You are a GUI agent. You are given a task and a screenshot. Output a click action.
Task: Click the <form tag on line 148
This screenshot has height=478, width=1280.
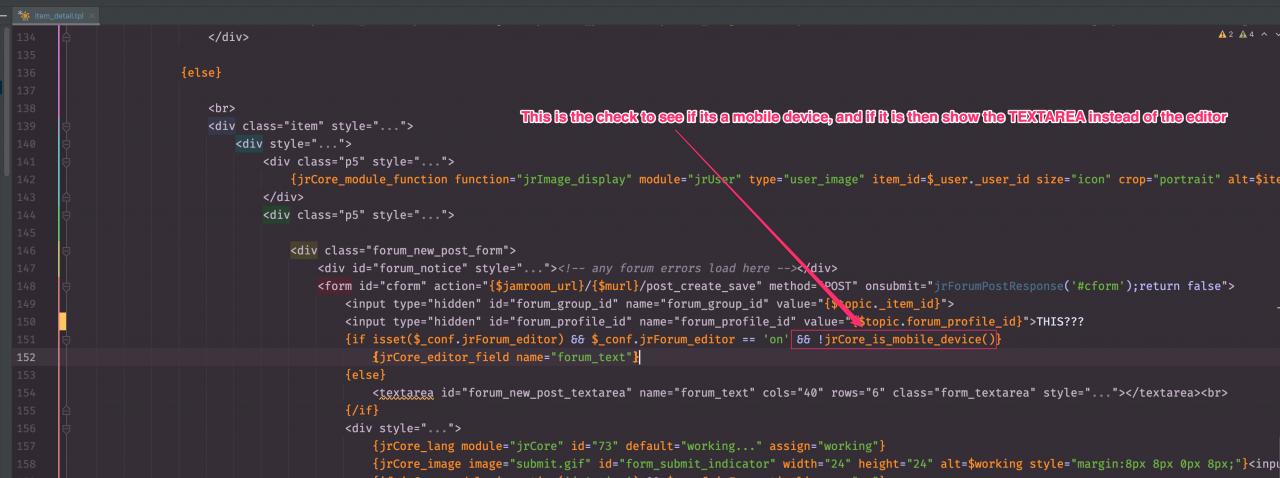335,286
